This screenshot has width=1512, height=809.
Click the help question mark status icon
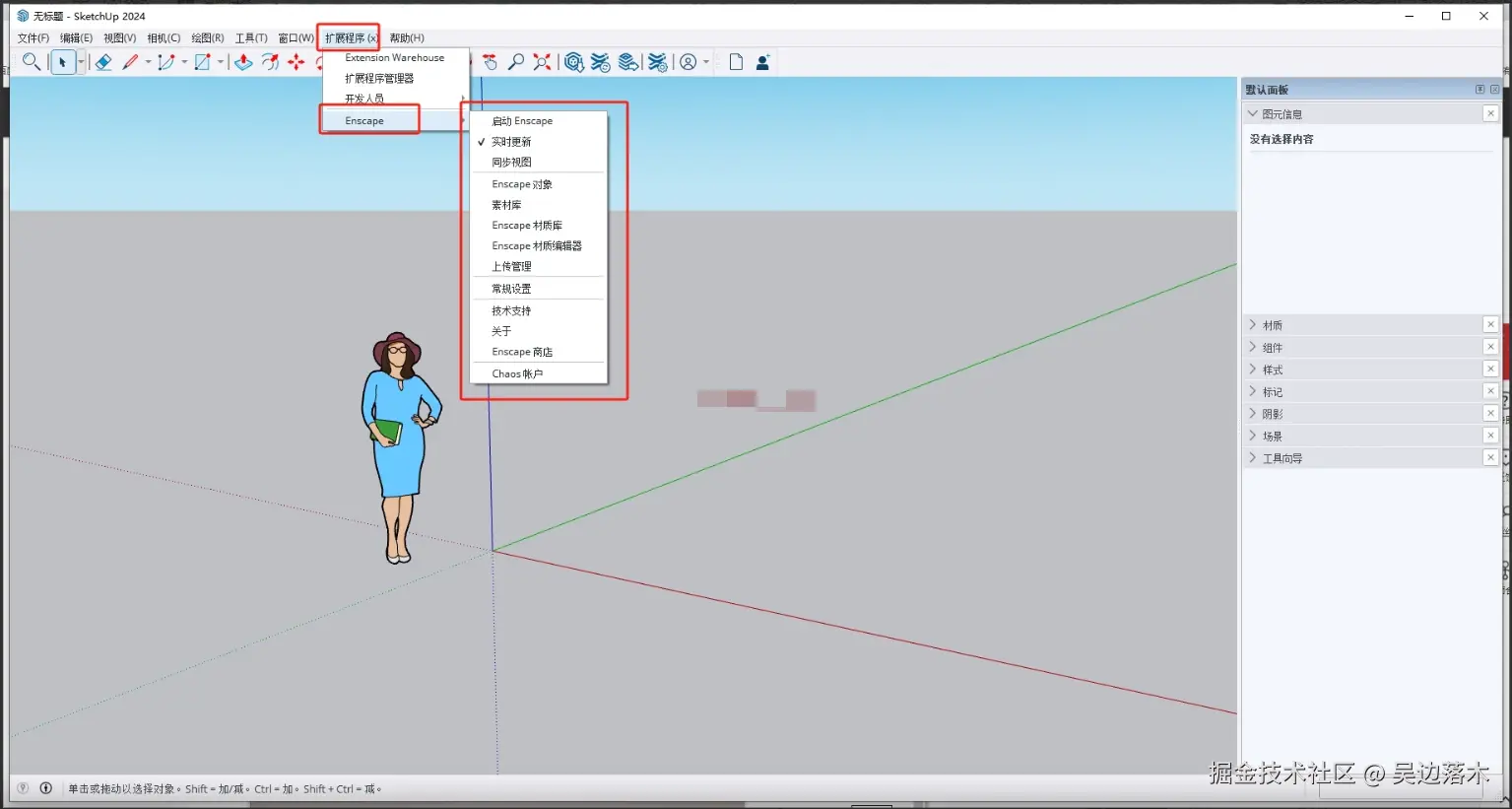click(23, 788)
